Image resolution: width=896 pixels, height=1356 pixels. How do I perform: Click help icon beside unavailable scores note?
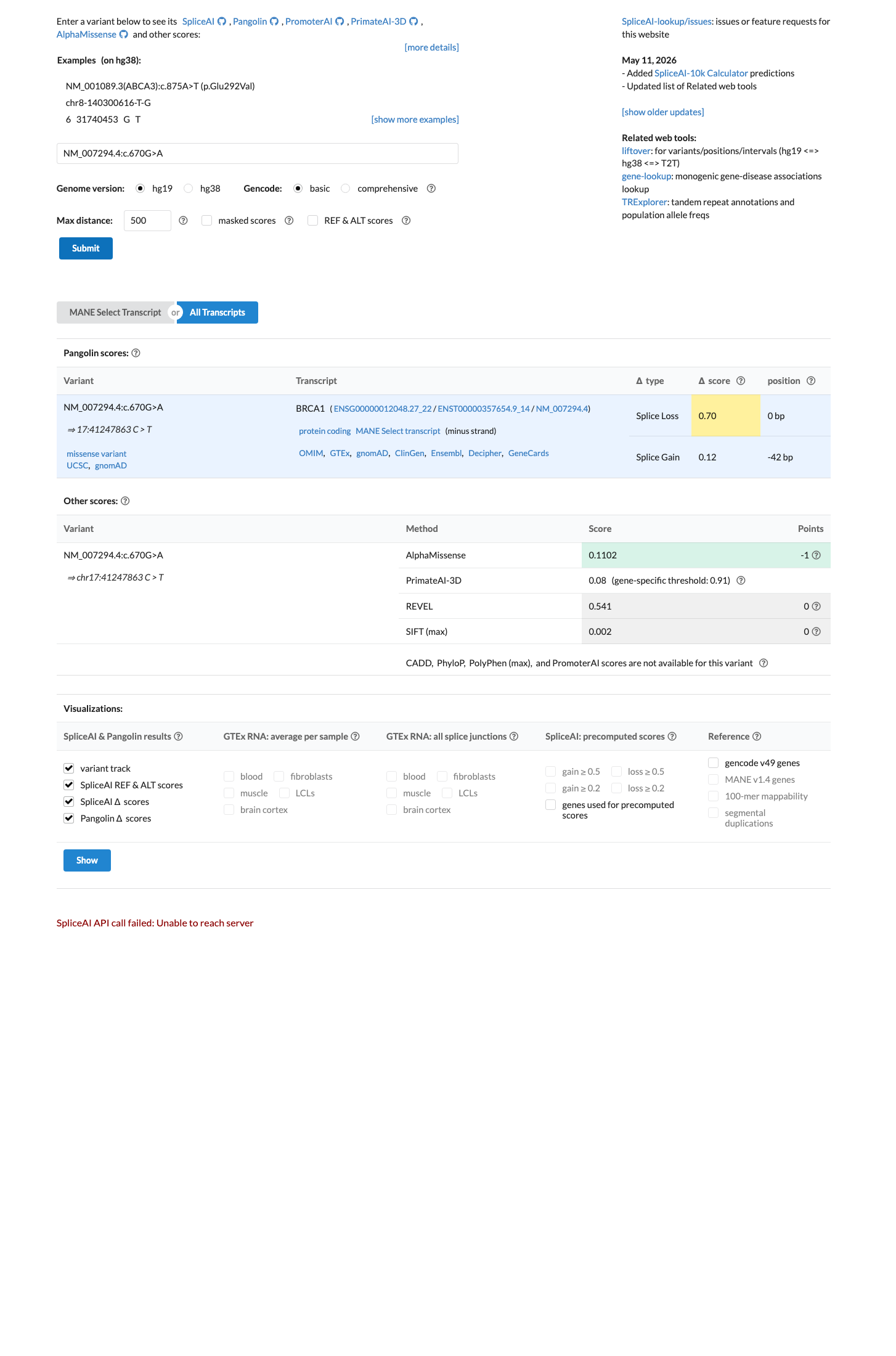point(764,663)
